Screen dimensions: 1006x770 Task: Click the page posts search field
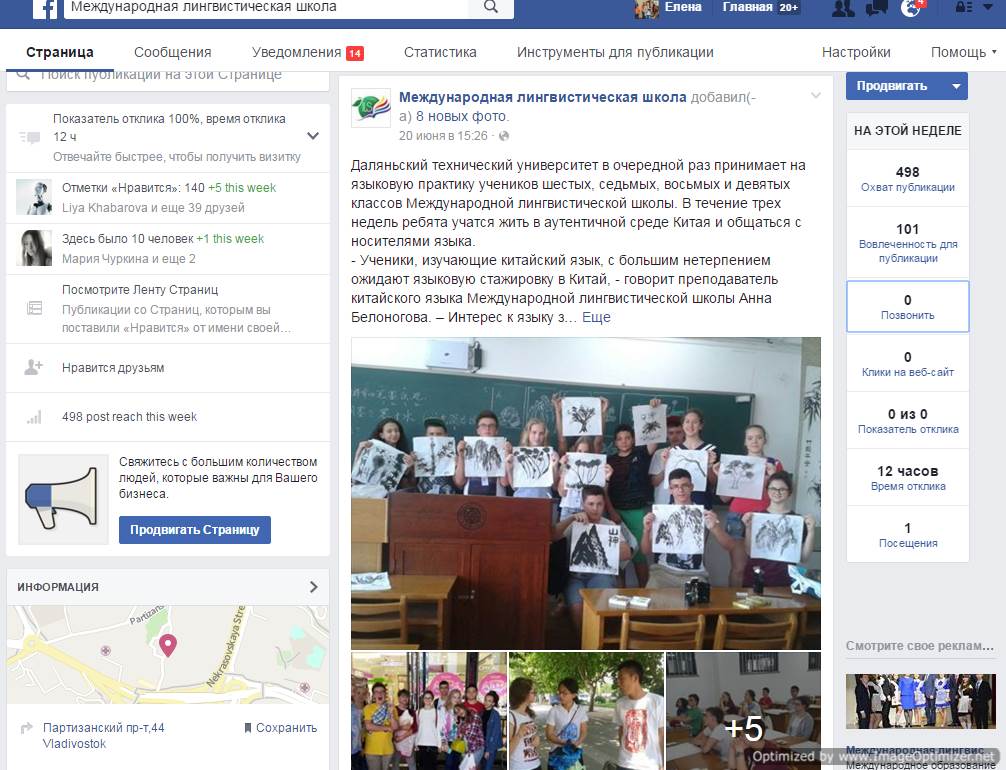pos(167,80)
